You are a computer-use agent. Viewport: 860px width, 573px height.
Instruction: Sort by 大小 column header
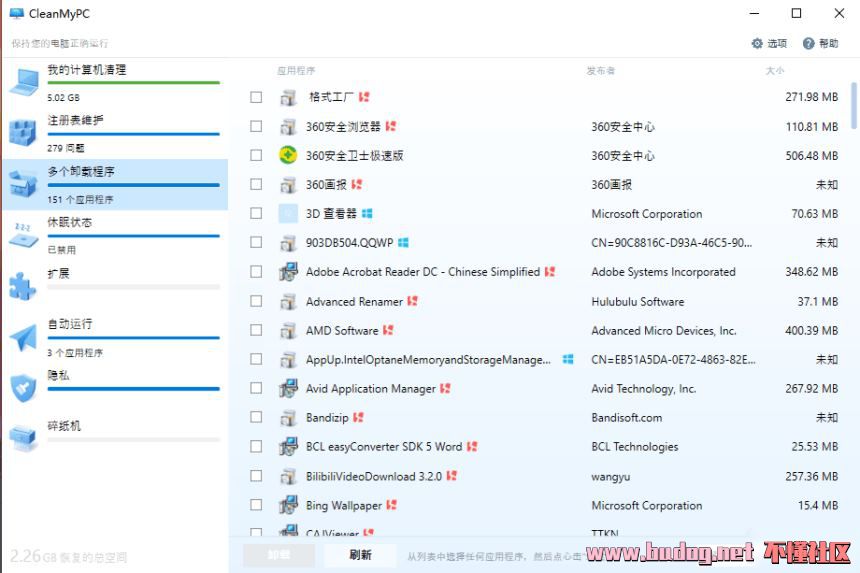coord(774,71)
